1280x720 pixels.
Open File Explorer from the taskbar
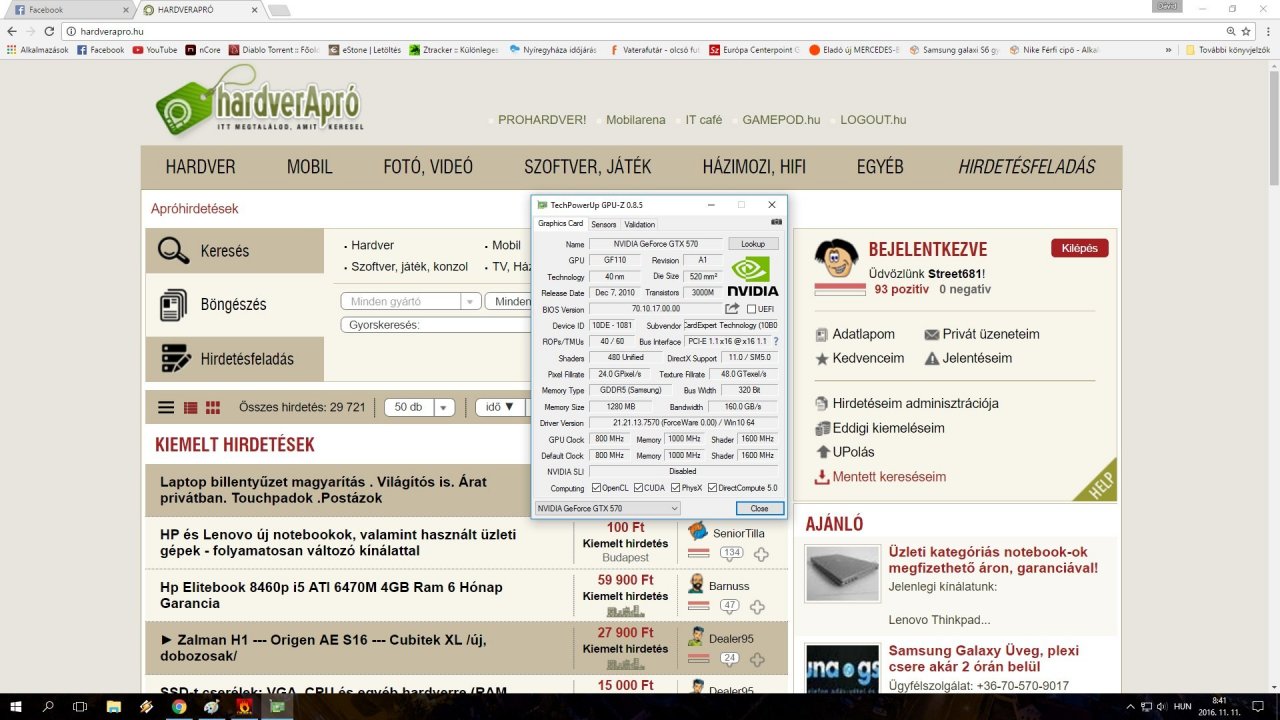113,707
